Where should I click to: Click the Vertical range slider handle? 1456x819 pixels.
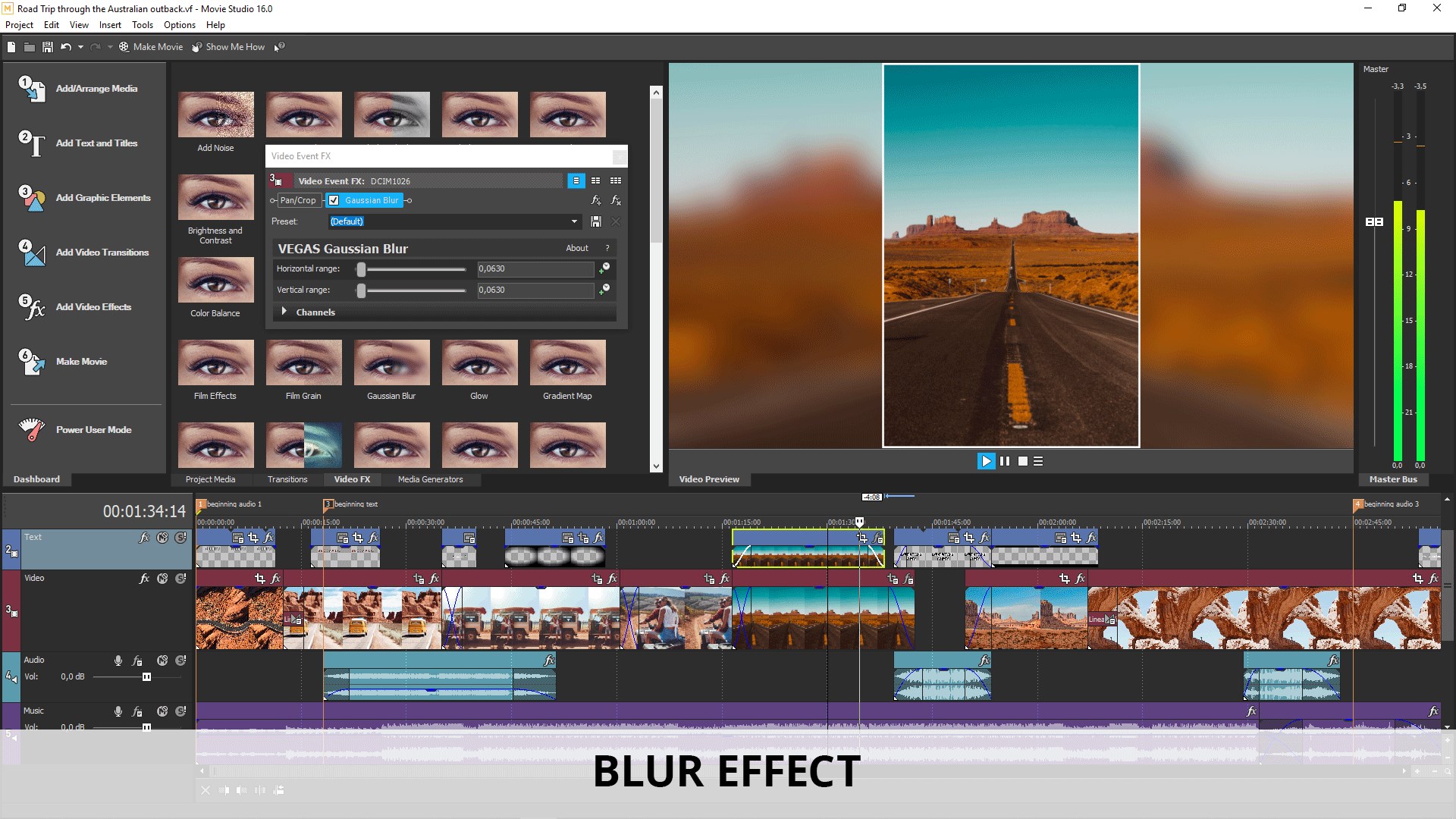(362, 290)
